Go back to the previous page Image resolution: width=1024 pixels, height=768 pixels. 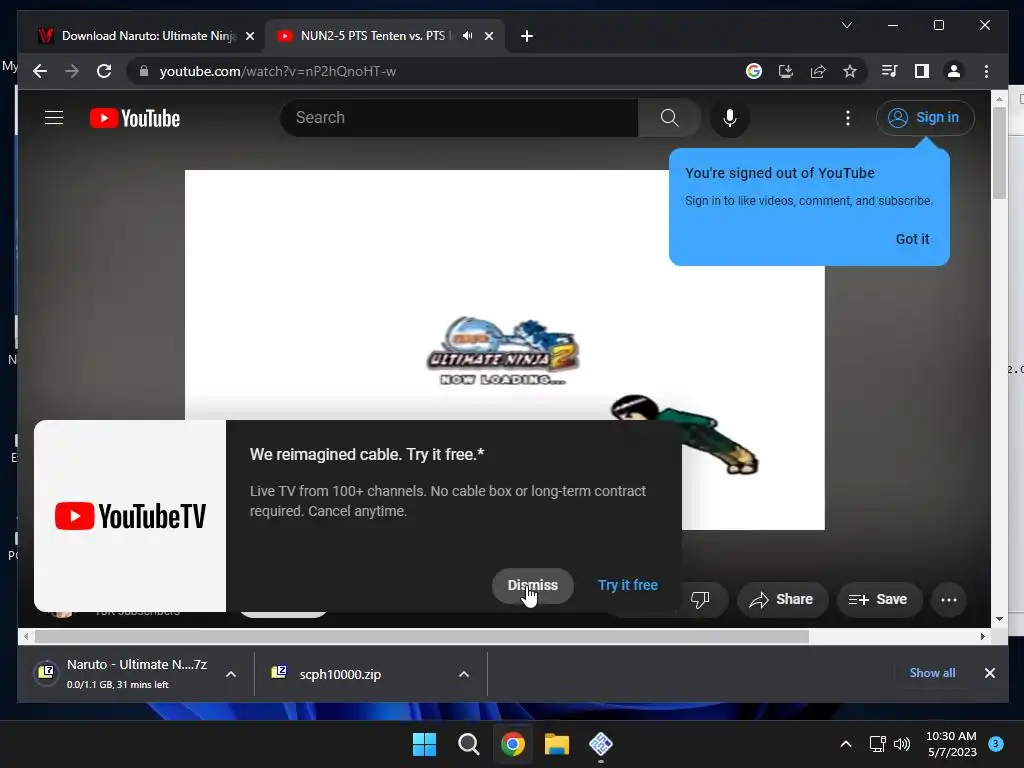point(40,71)
